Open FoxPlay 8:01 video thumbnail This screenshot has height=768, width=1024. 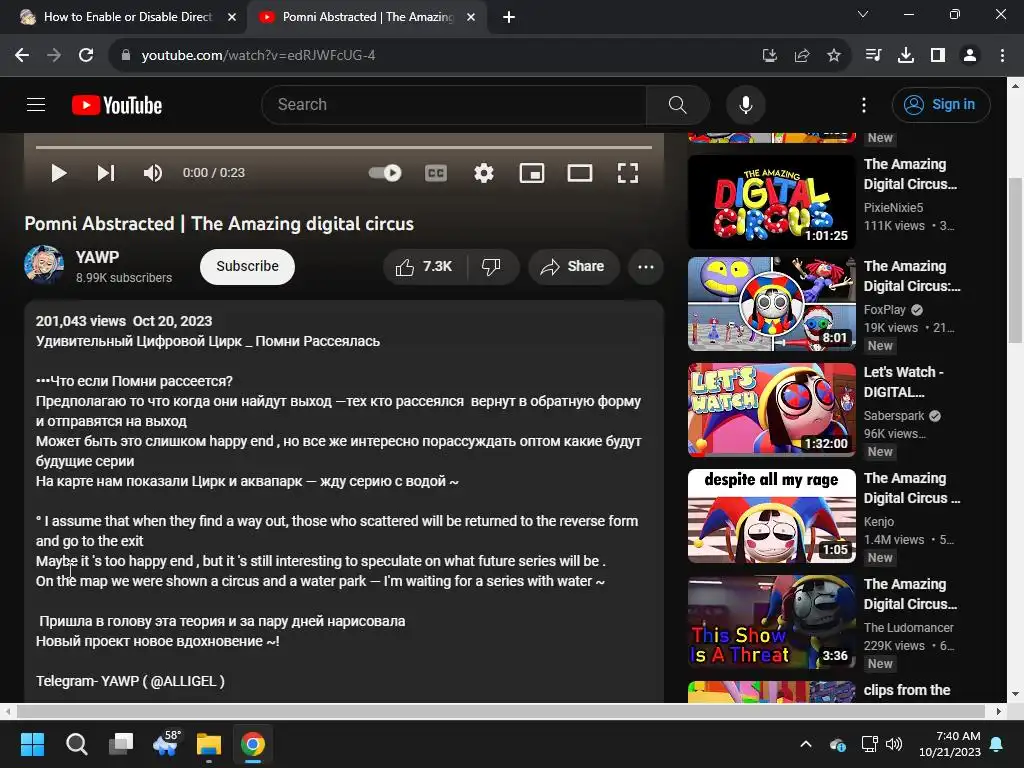click(x=772, y=304)
